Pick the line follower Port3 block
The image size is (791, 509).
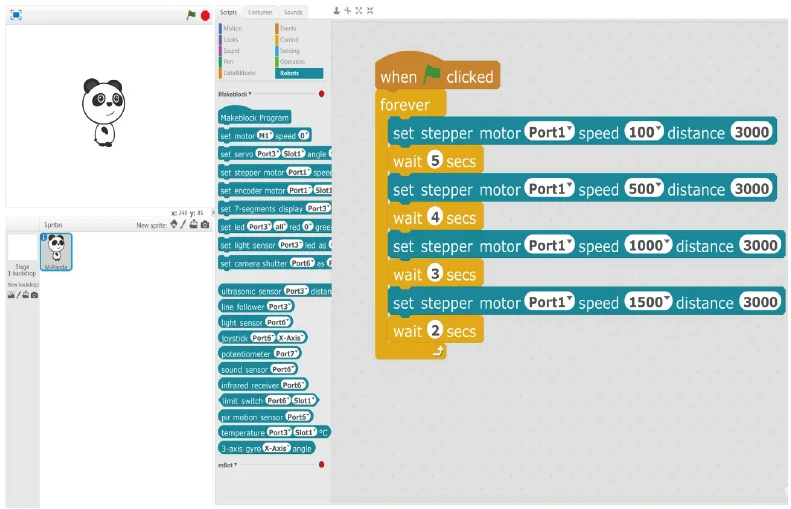click(256, 306)
